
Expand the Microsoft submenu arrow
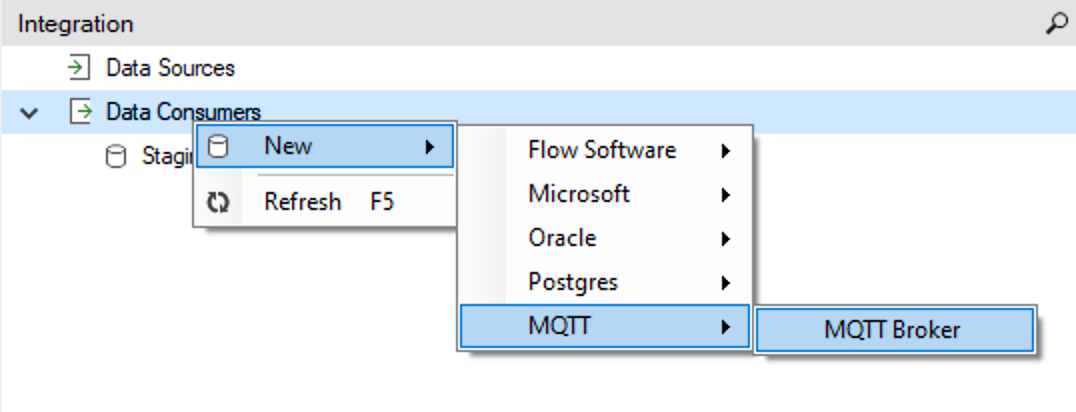(725, 195)
